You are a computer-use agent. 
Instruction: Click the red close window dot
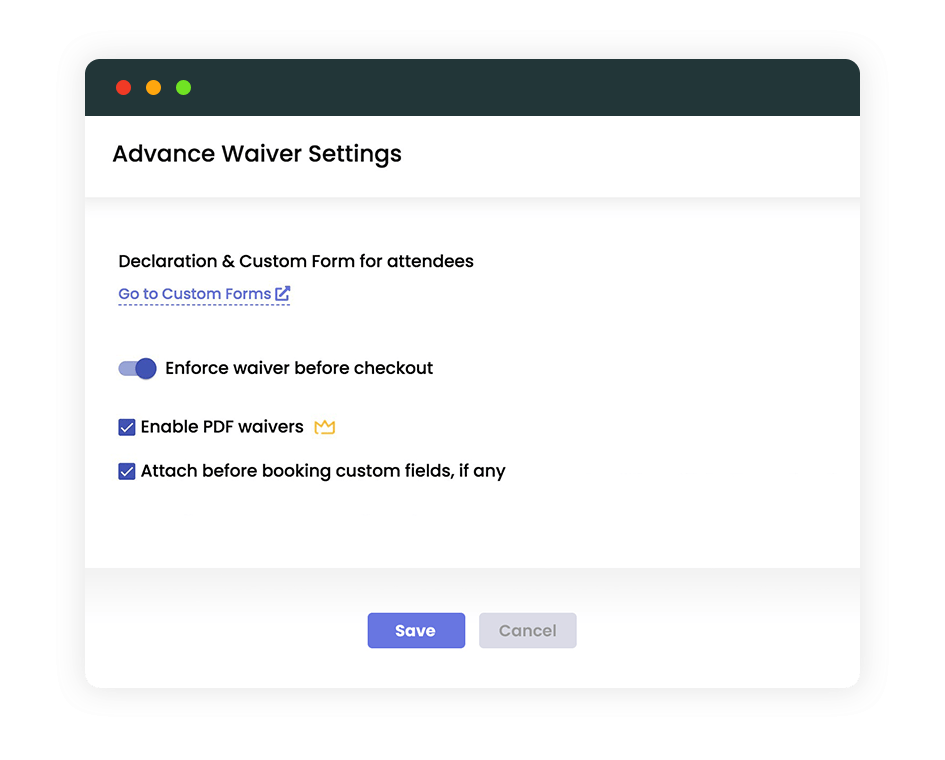click(124, 88)
